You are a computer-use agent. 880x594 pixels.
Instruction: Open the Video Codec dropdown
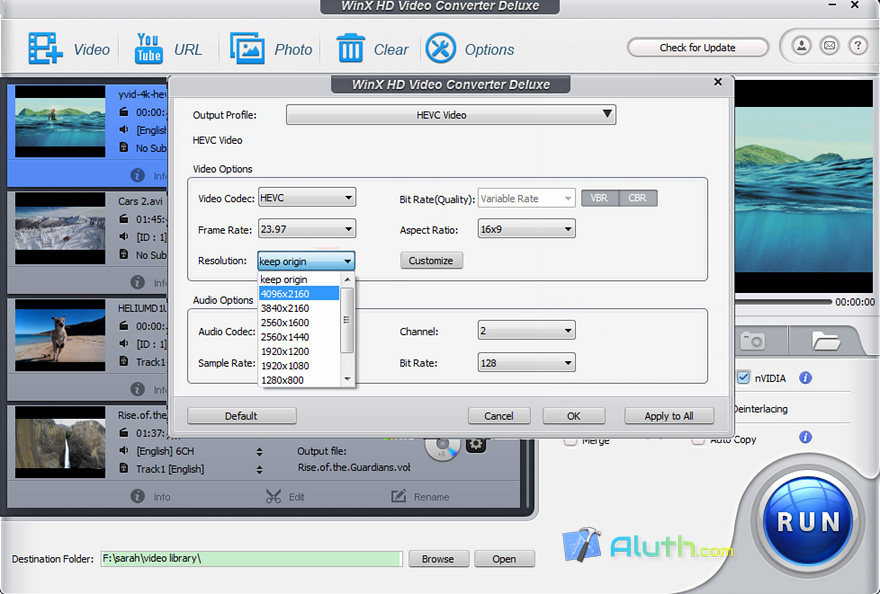(306, 198)
